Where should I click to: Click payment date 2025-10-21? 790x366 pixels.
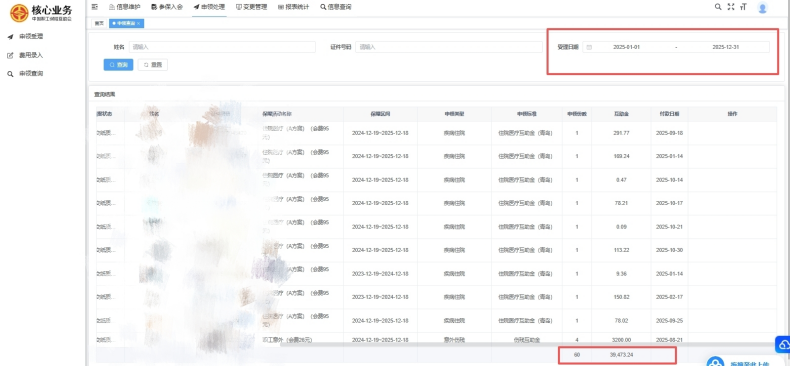pos(669,227)
